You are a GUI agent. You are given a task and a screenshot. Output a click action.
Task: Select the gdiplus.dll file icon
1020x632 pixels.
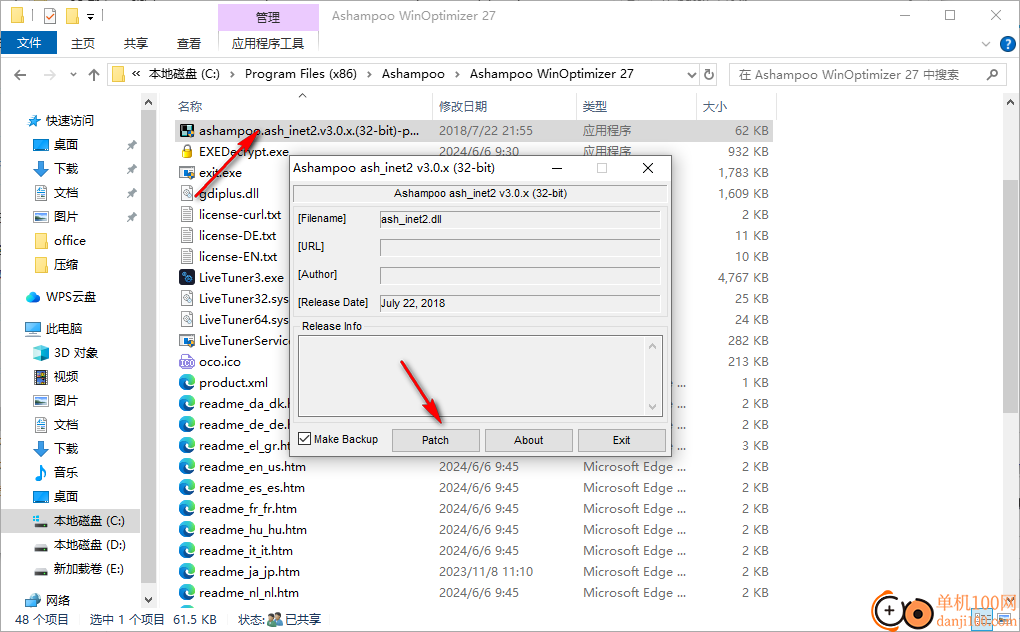pos(187,193)
